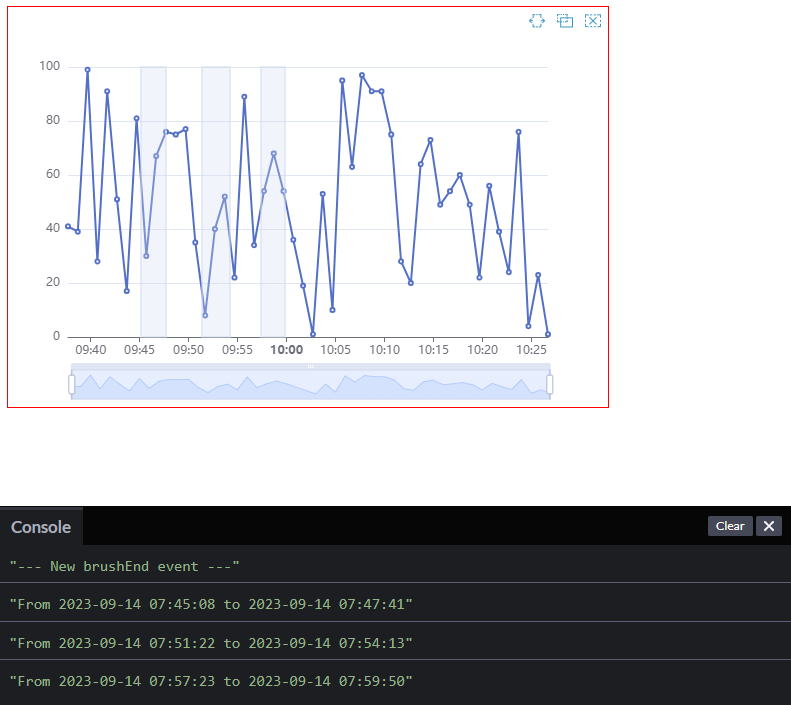Click the brushed region near 09:45
Screen dimensions: 791x705
153,202
